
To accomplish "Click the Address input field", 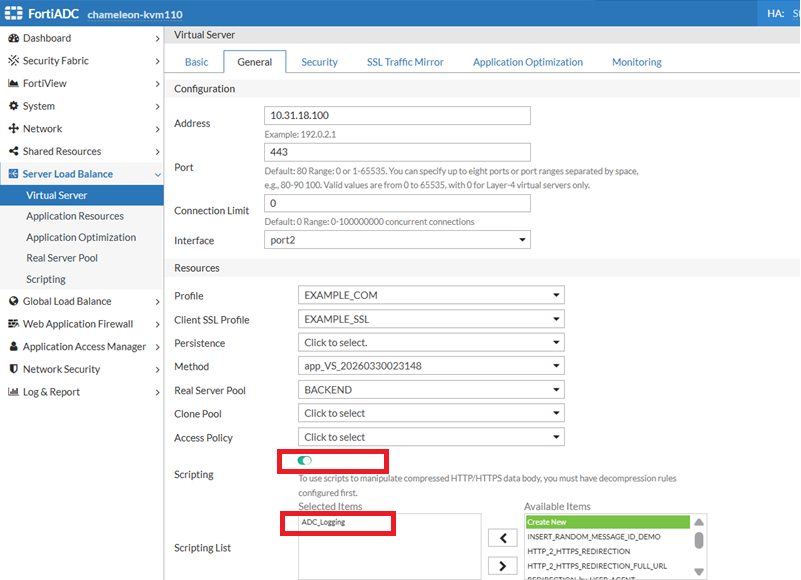I will [397, 115].
